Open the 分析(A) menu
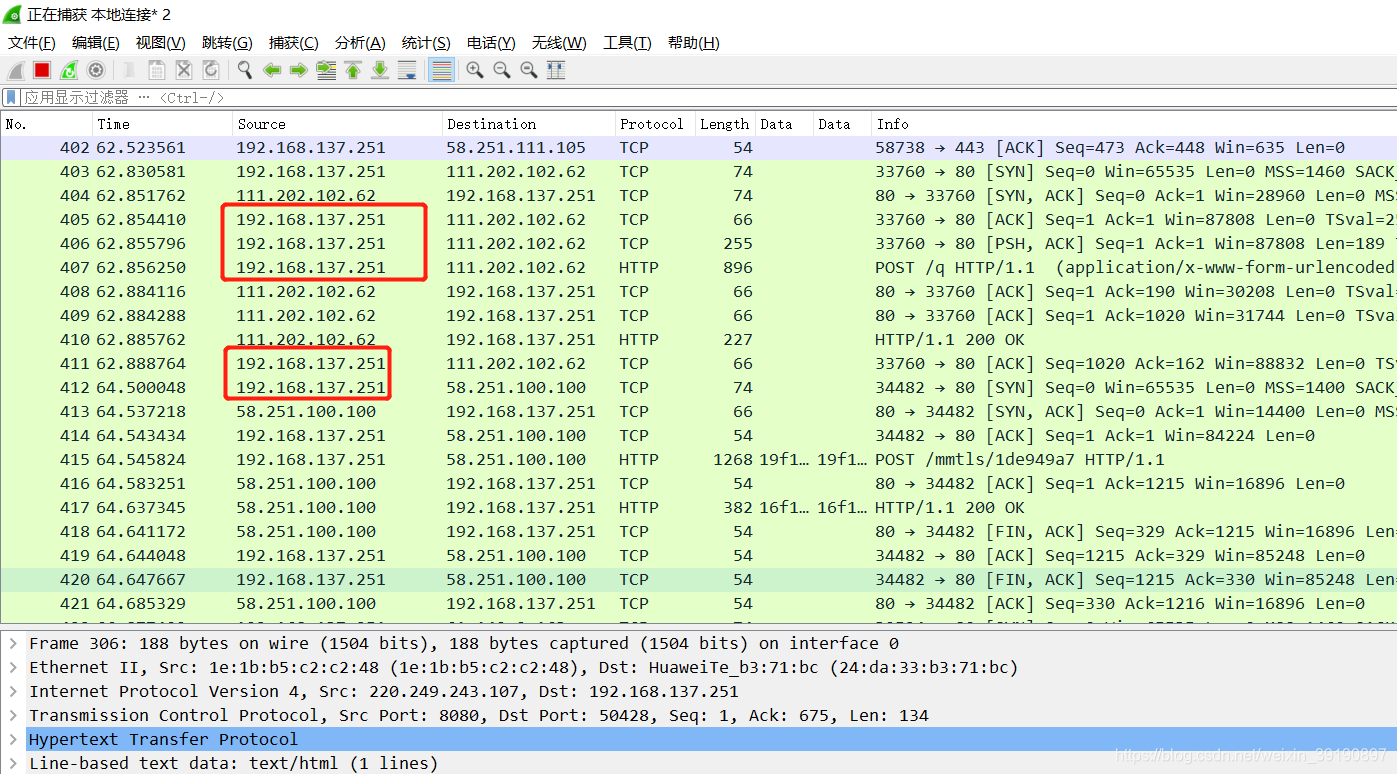 (x=360, y=43)
